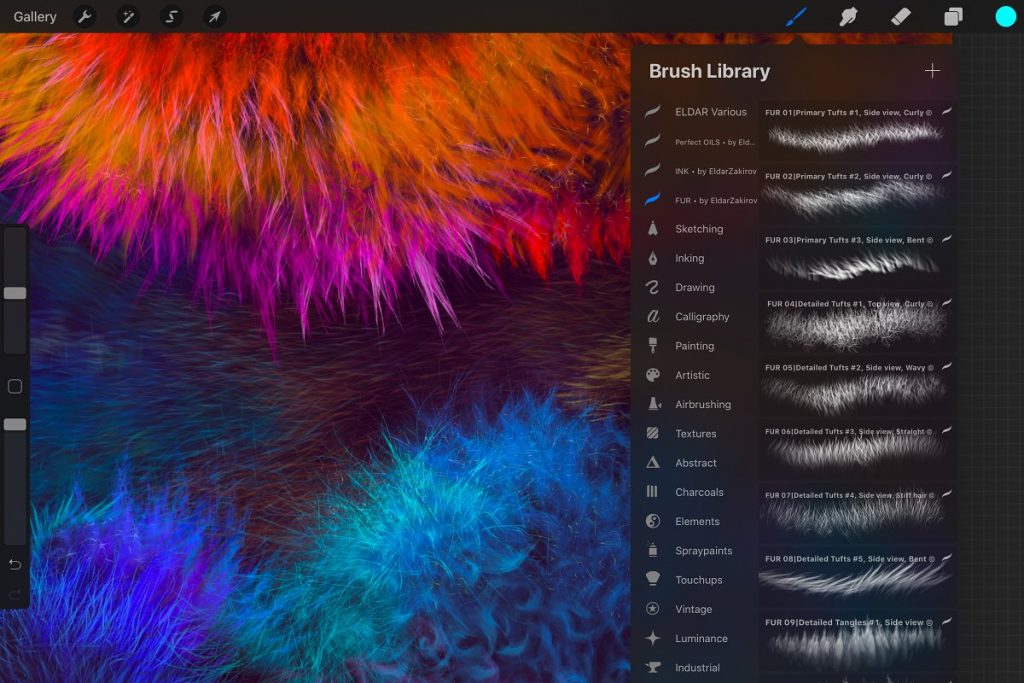Screen dimensions: 1024x683
Task: Click the Calligraphy script icon
Action: point(652,316)
